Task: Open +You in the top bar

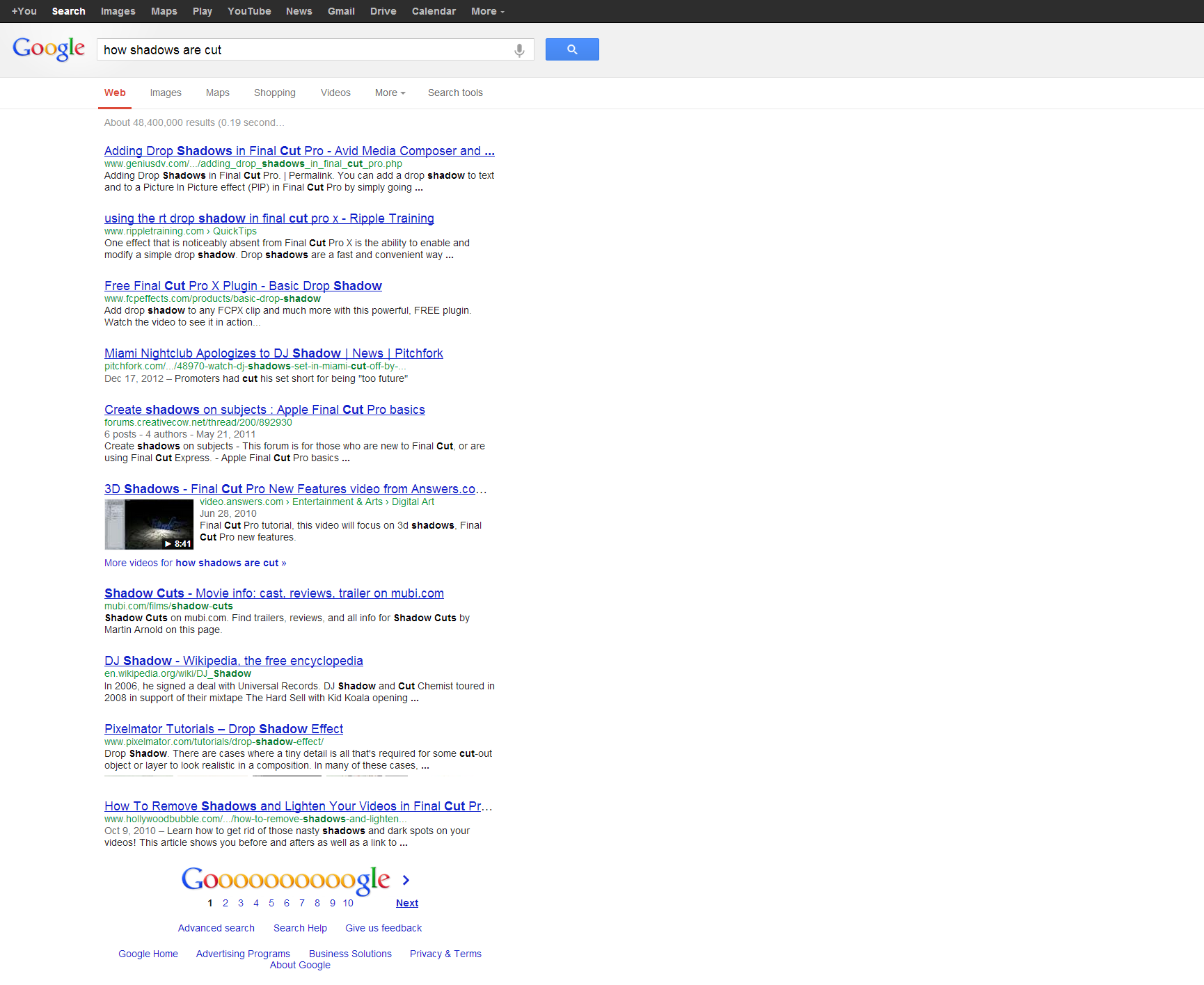Action: click(x=24, y=11)
